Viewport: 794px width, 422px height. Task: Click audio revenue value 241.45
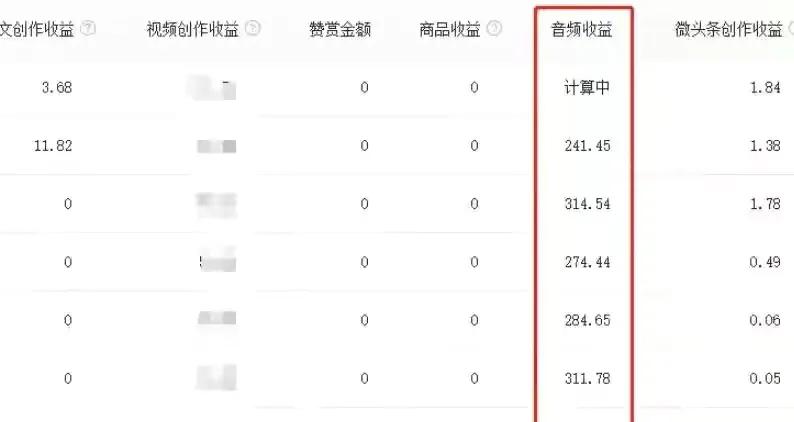[x=587, y=146]
